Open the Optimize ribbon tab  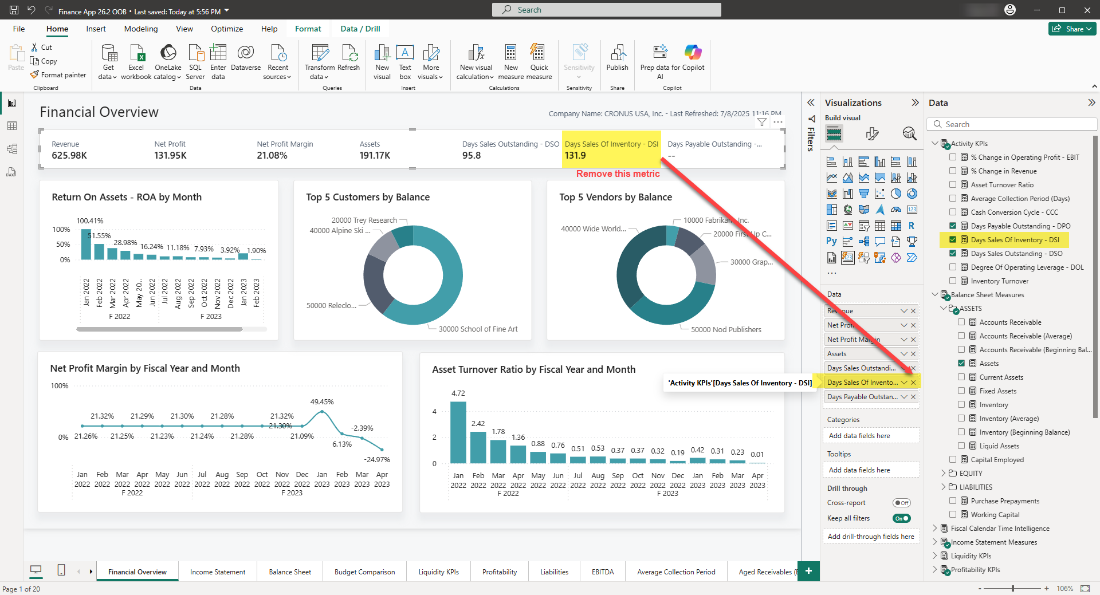[x=227, y=29]
